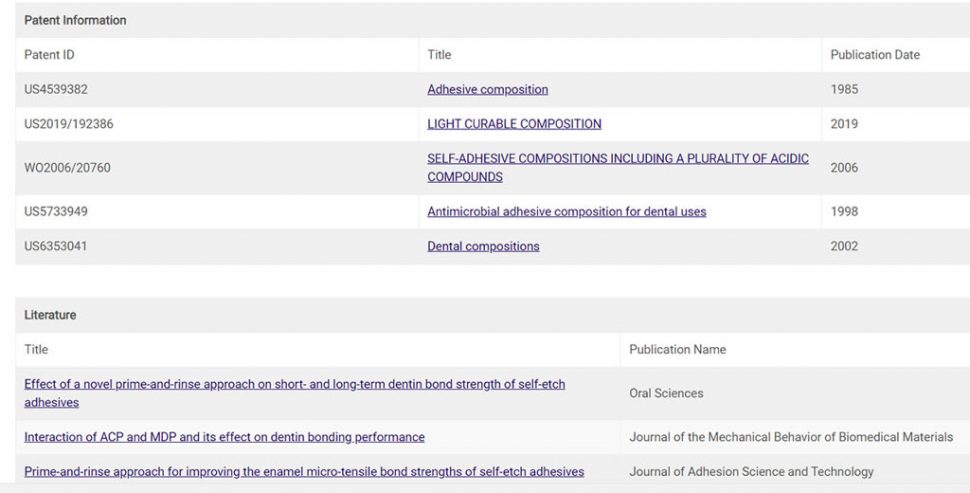
Task: Open Interaction of ACP and MDP article
Action: pyautogui.click(x=225, y=437)
